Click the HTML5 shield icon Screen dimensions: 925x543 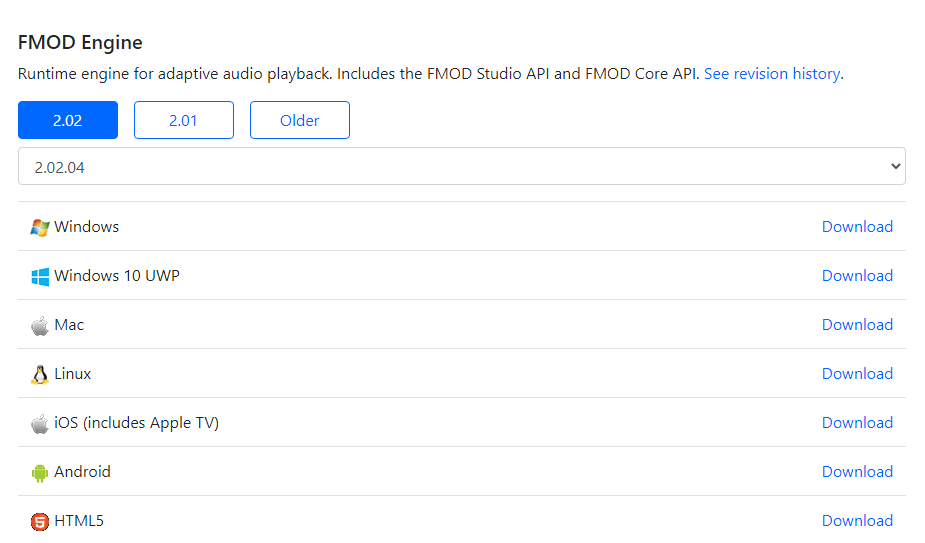[40, 521]
